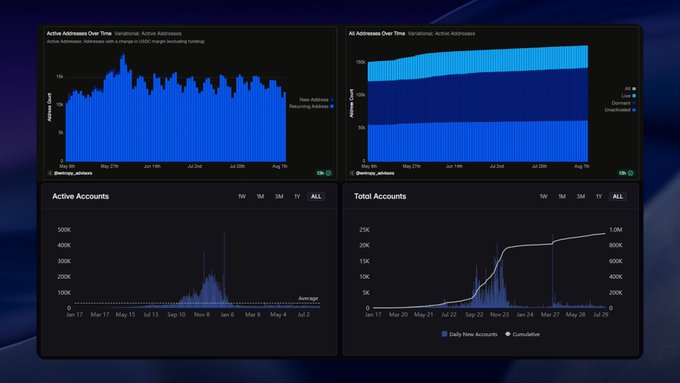Click the 25K axis label in Total Accounts
Screen dimensions: 680x383
click(x=364, y=229)
